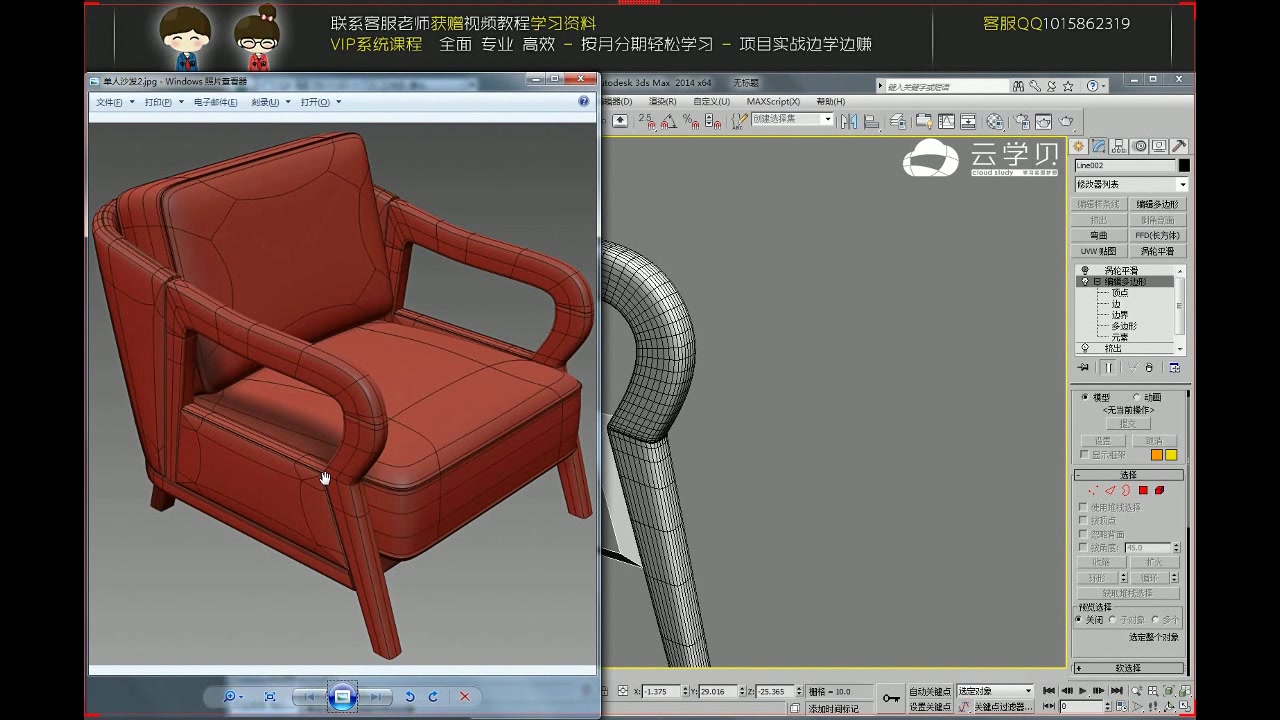This screenshot has height=720, width=1280.
Task: Open the Curve Editor icon
Action: 946,122
